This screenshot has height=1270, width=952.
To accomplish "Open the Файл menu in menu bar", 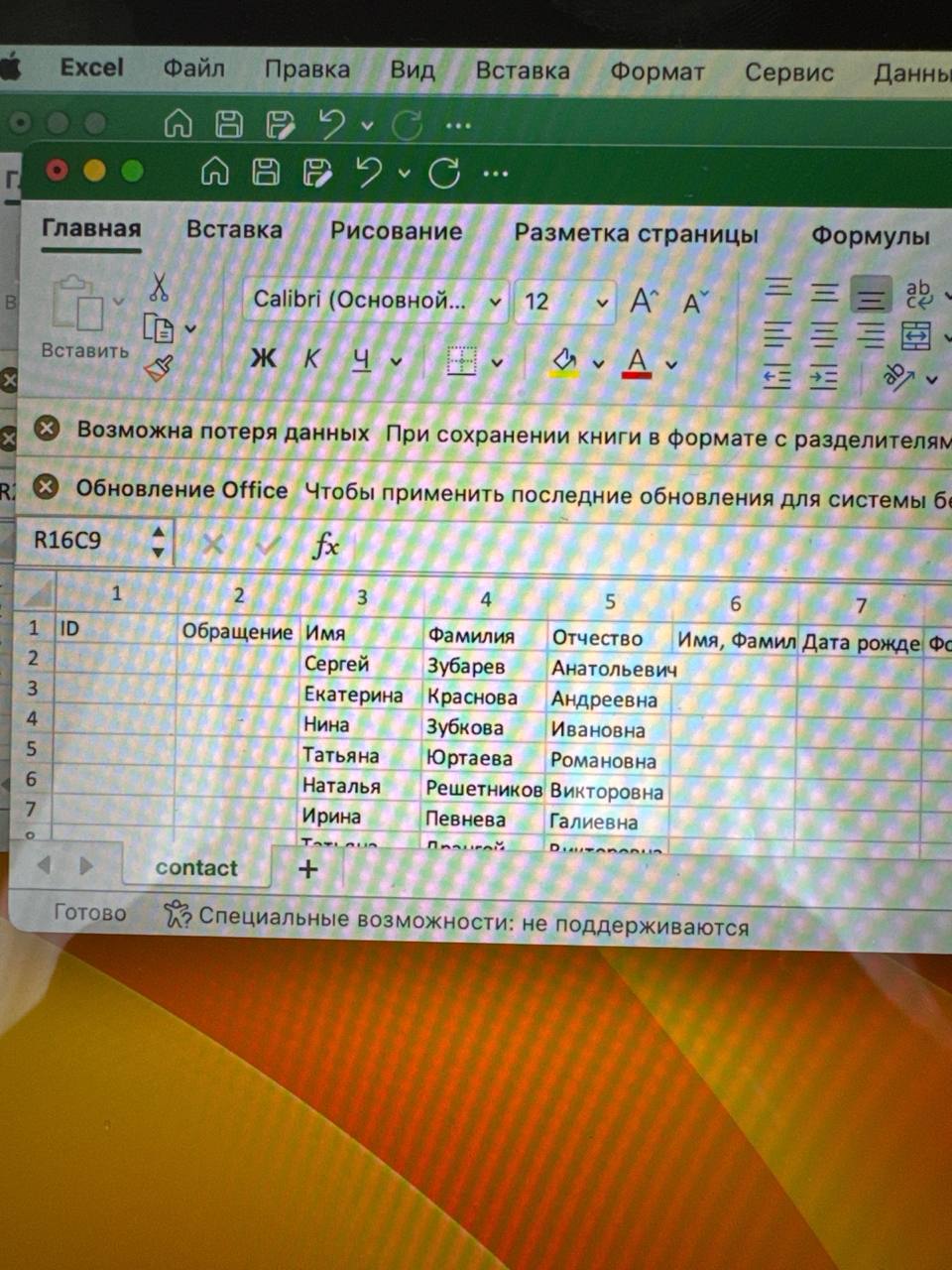I will coord(193,68).
